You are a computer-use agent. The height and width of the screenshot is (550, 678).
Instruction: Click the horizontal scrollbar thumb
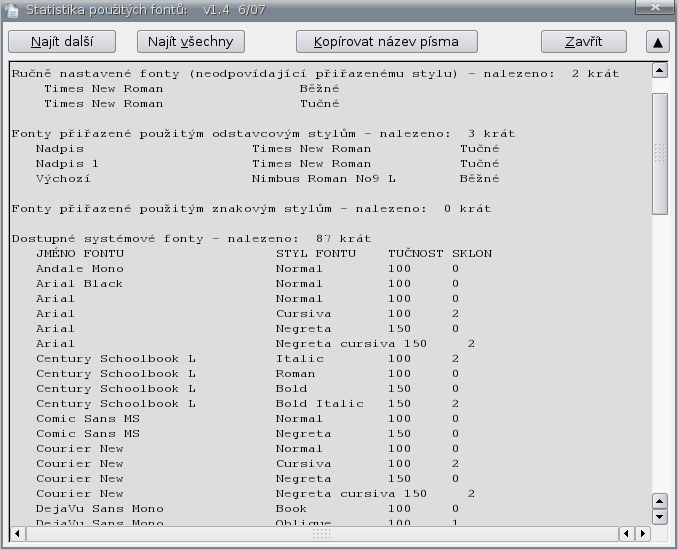(322, 534)
